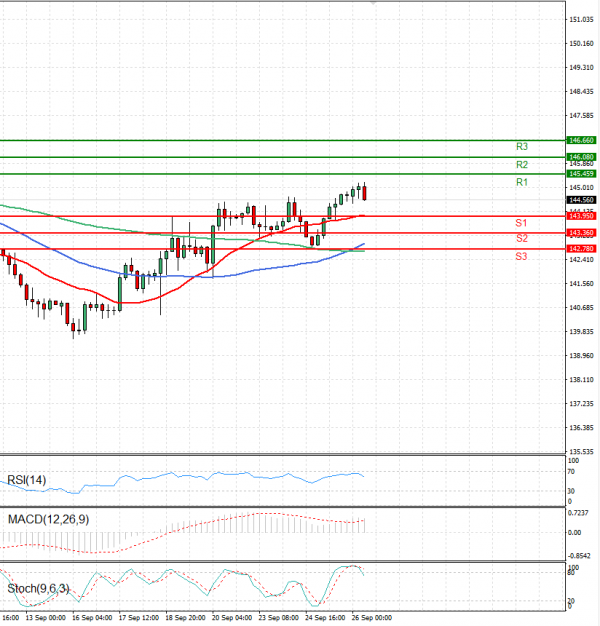Click the S2 support label
Screen dimensions: 600x626
(x=521, y=238)
